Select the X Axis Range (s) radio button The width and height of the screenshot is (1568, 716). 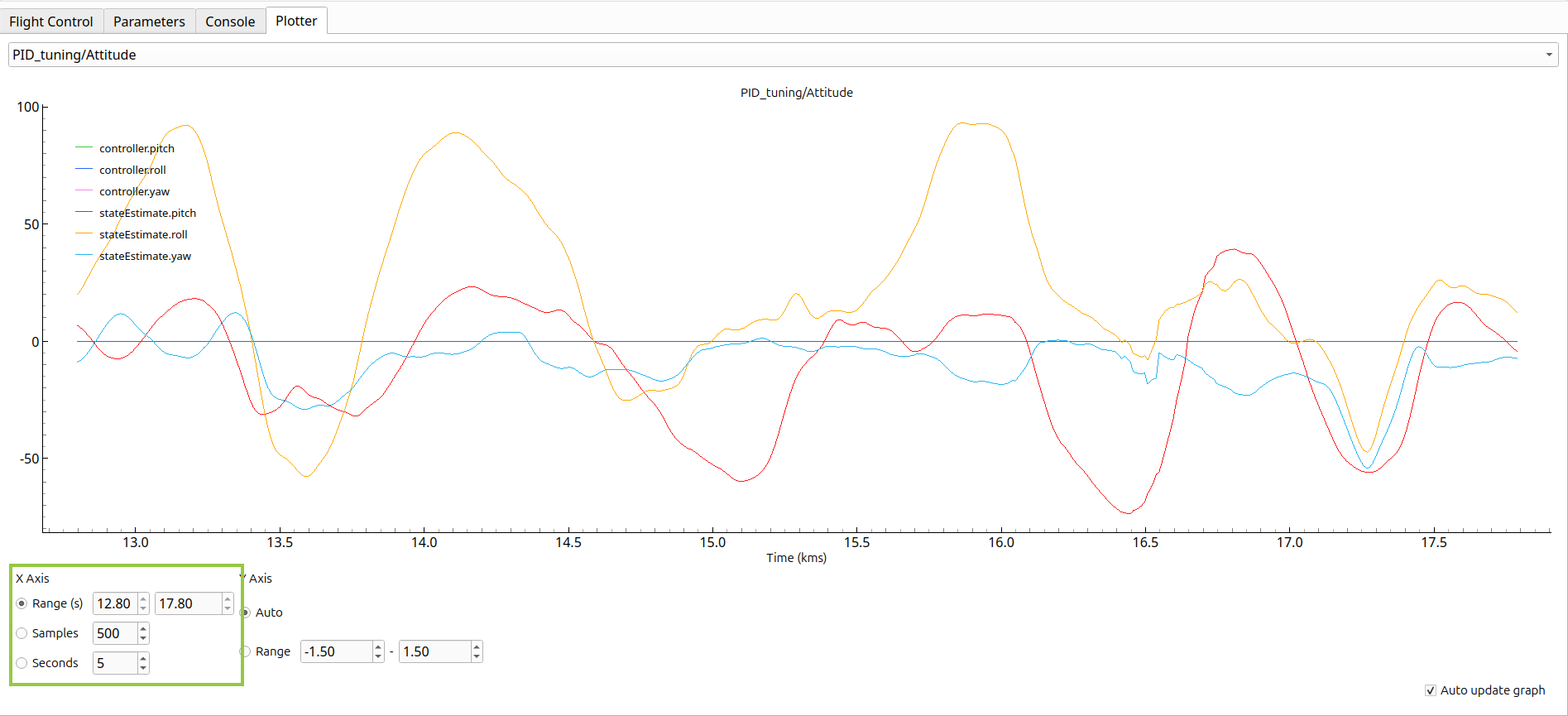coord(22,603)
